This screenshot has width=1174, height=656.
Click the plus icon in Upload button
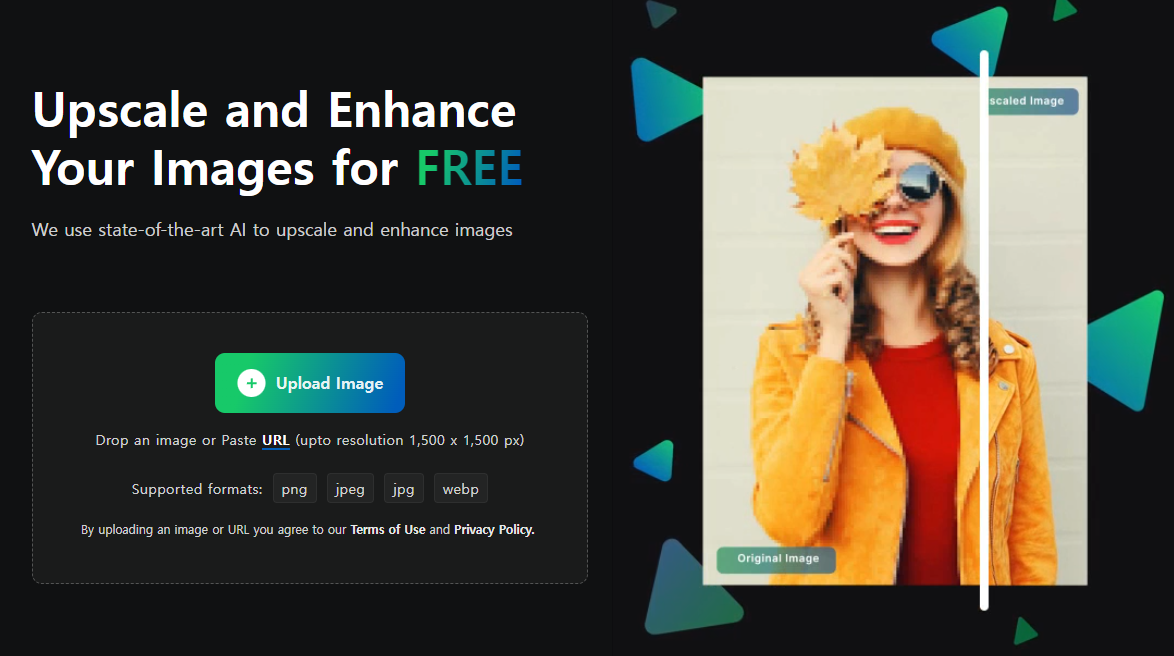coord(252,383)
